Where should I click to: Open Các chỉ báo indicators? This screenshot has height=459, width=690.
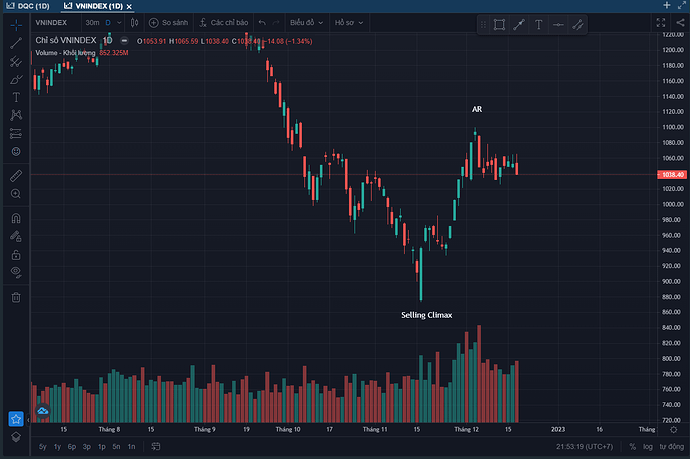(x=224, y=22)
